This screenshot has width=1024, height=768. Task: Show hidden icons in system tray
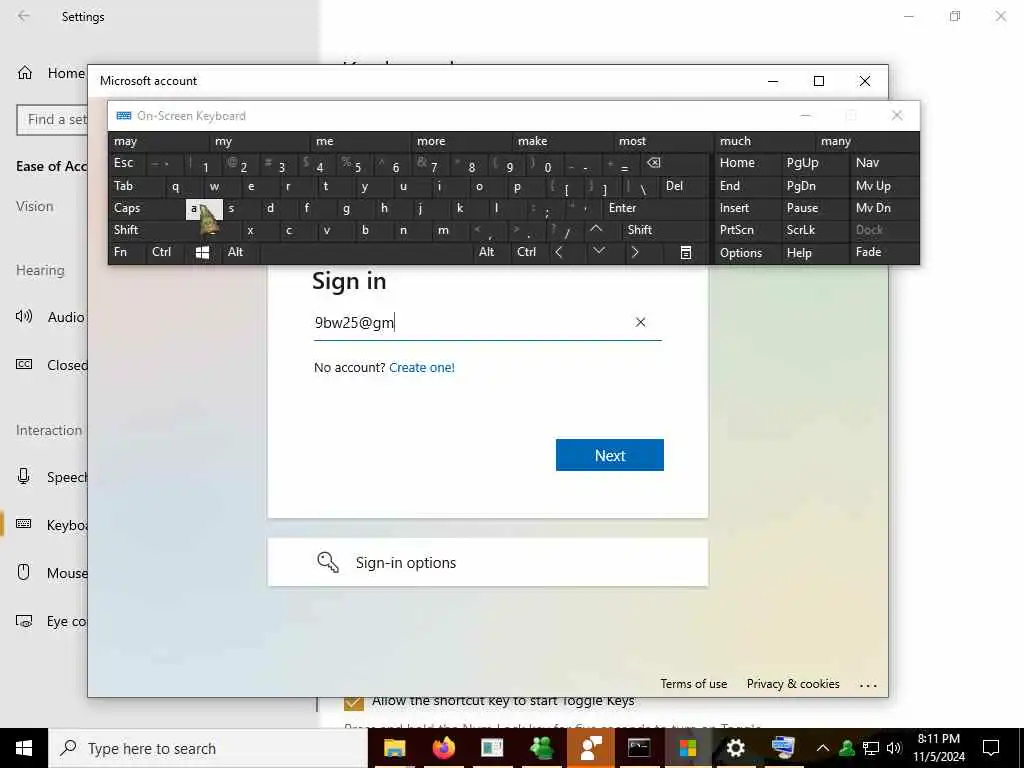pyautogui.click(x=823, y=748)
